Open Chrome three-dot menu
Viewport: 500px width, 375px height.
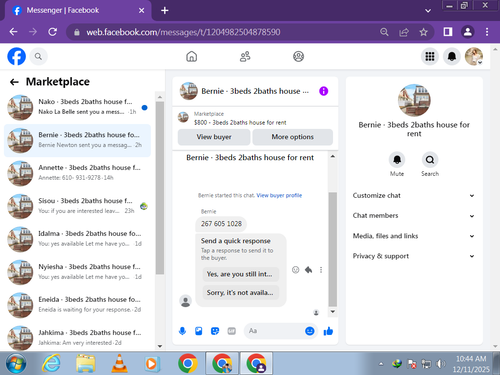(x=487, y=32)
